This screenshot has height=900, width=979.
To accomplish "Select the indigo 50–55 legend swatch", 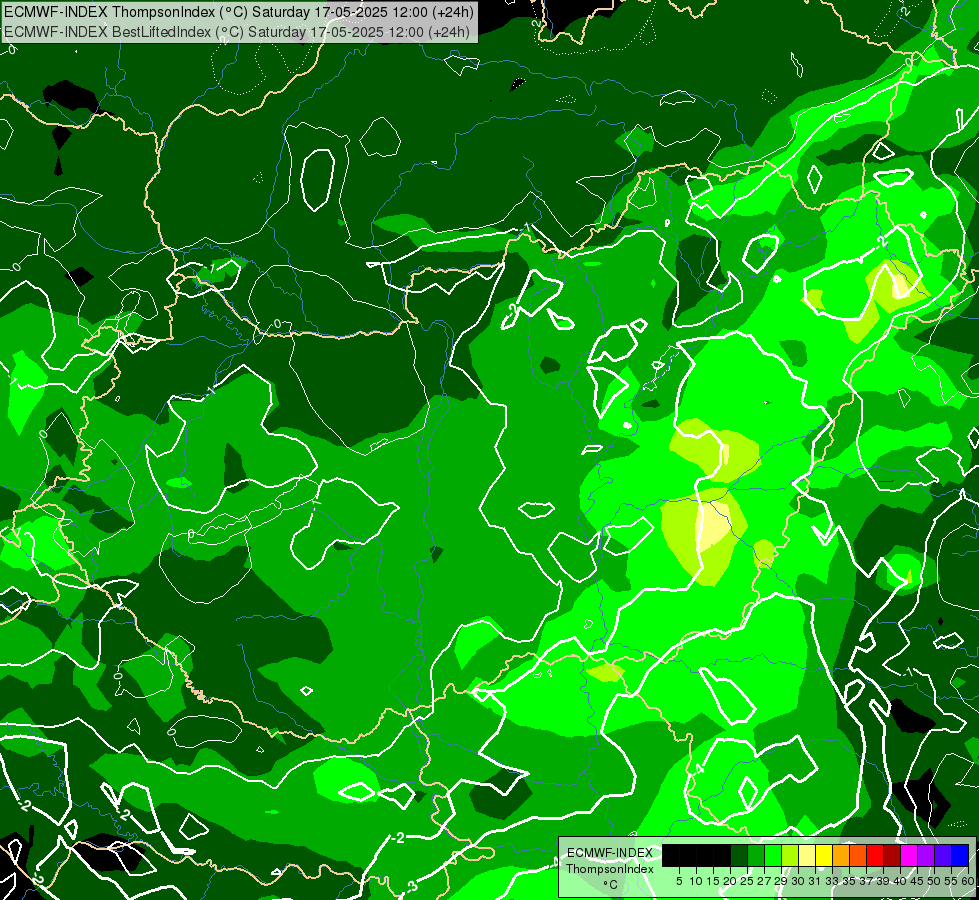I will 943,855.
